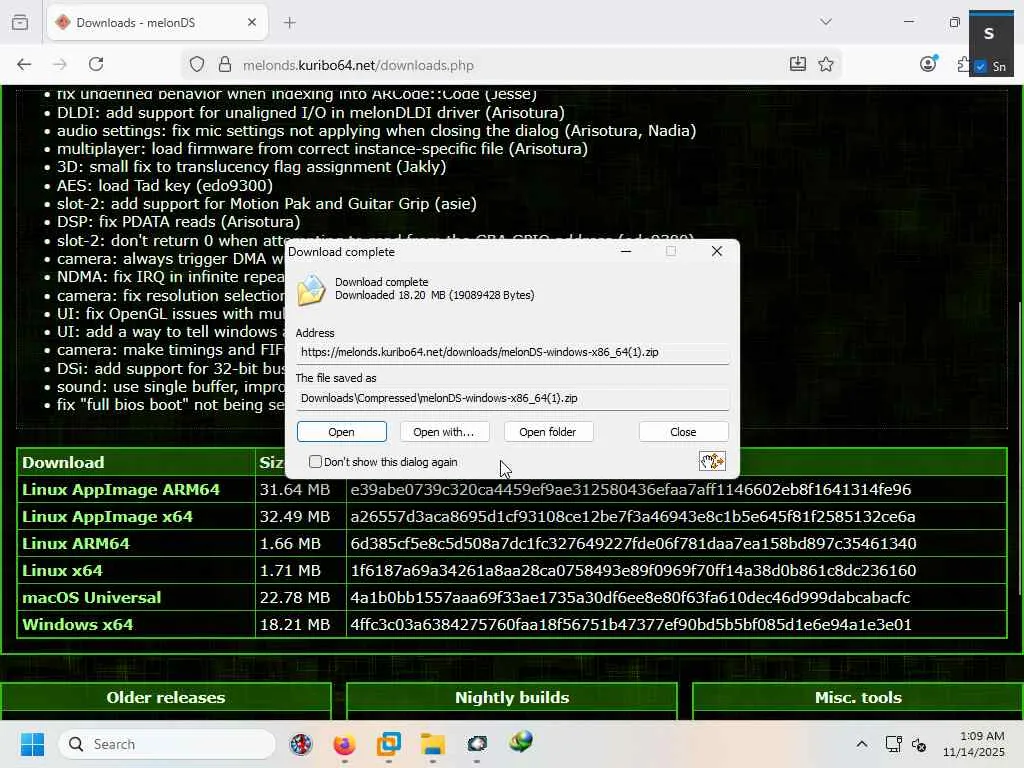
Task: Click the Download column header
Action: pos(63,462)
